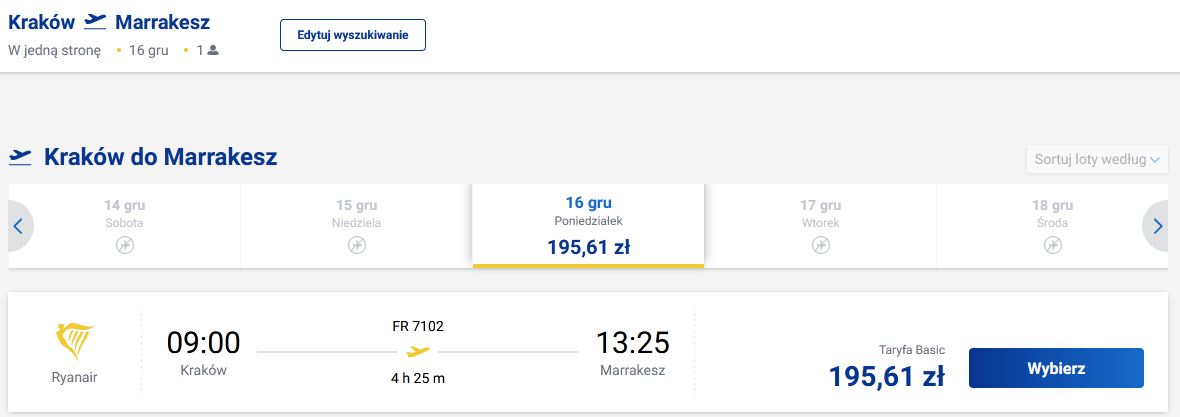Open the Sortuj loty według dropdown
The width and height of the screenshot is (1180, 417).
(1097, 159)
